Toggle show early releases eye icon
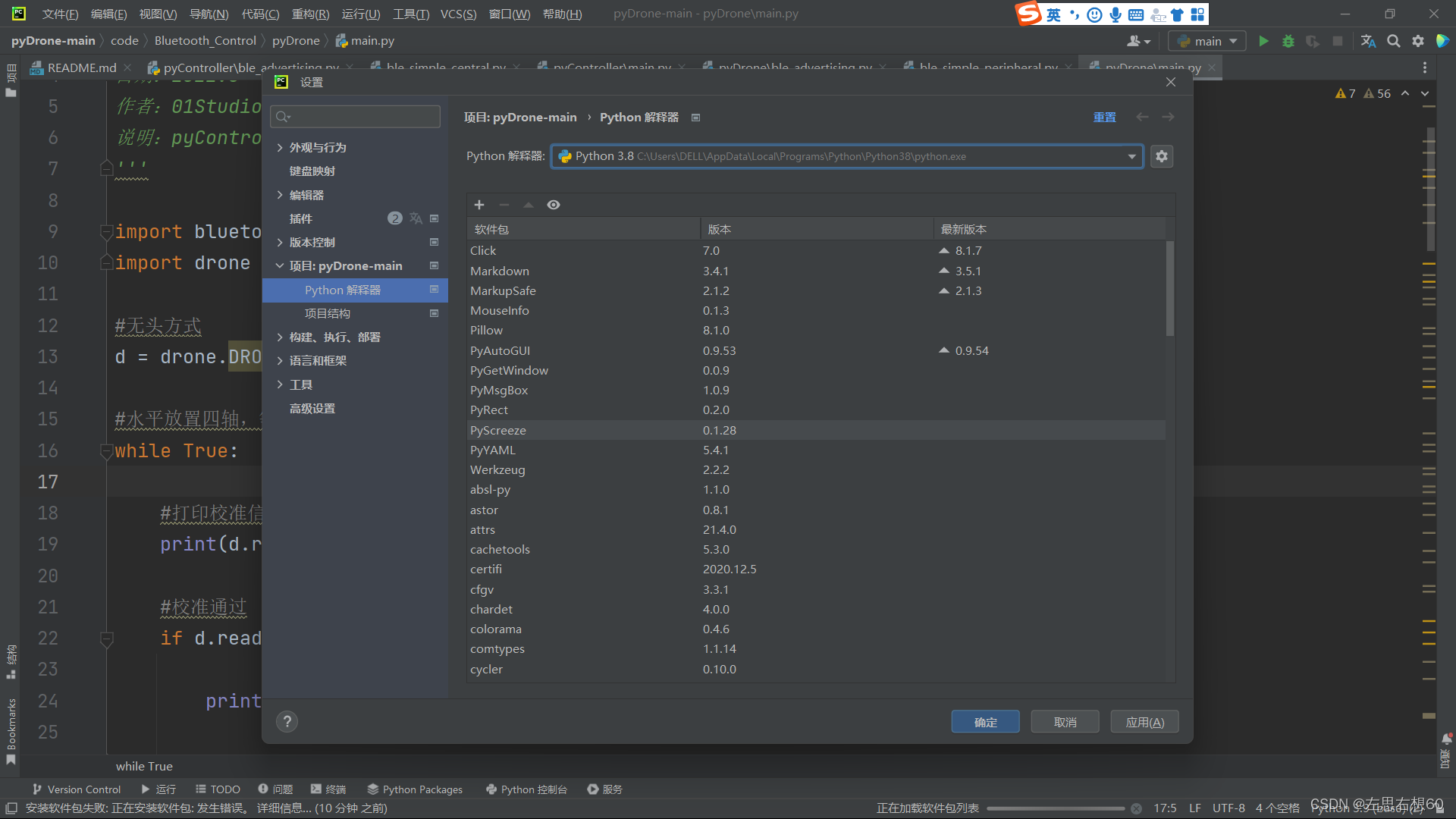1456x819 pixels. 554,205
